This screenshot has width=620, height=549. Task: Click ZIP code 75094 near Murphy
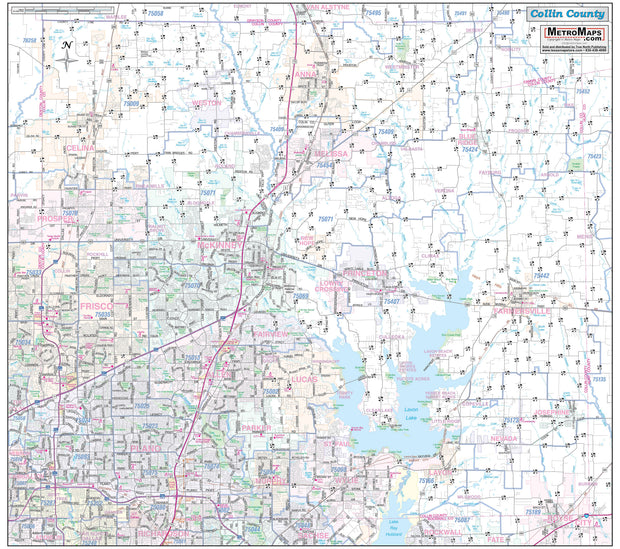click(267, 473)
